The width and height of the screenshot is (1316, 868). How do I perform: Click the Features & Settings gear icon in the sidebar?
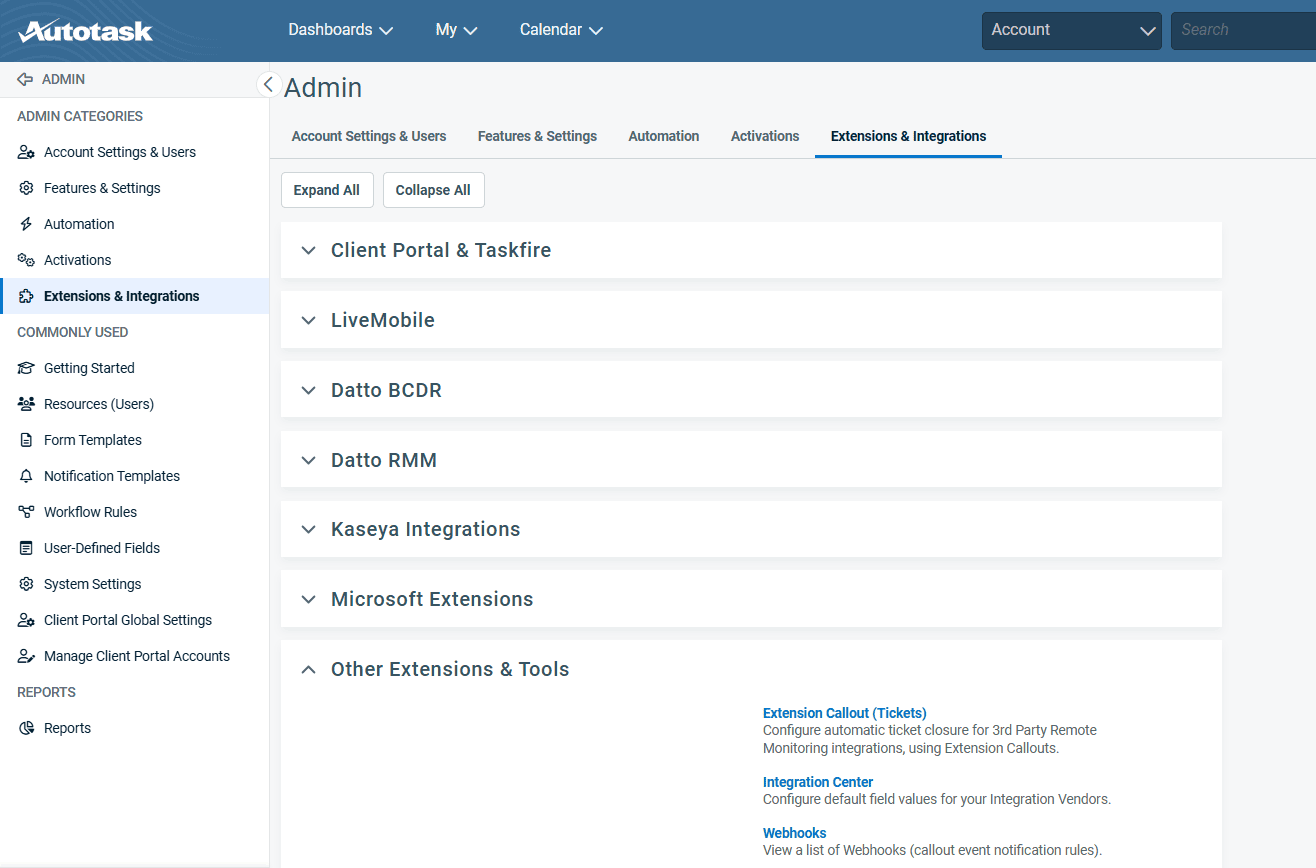26,188
